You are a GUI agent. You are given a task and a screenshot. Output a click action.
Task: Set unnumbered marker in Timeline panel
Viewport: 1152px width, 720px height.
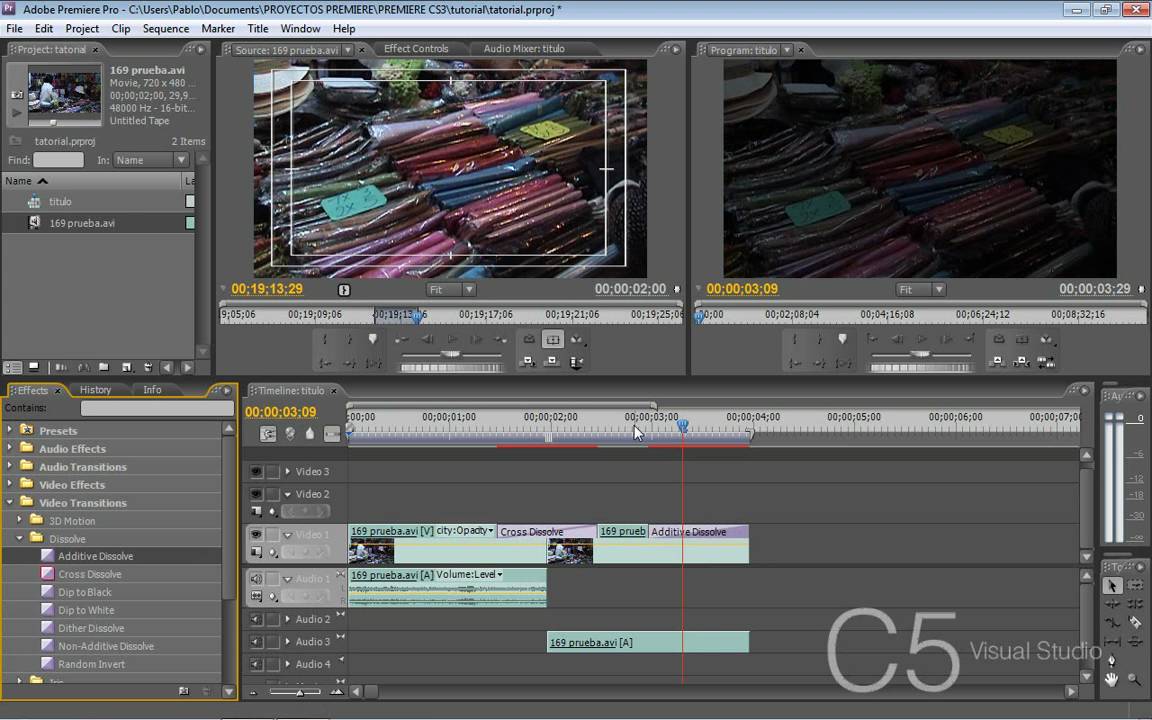(310, 434)
